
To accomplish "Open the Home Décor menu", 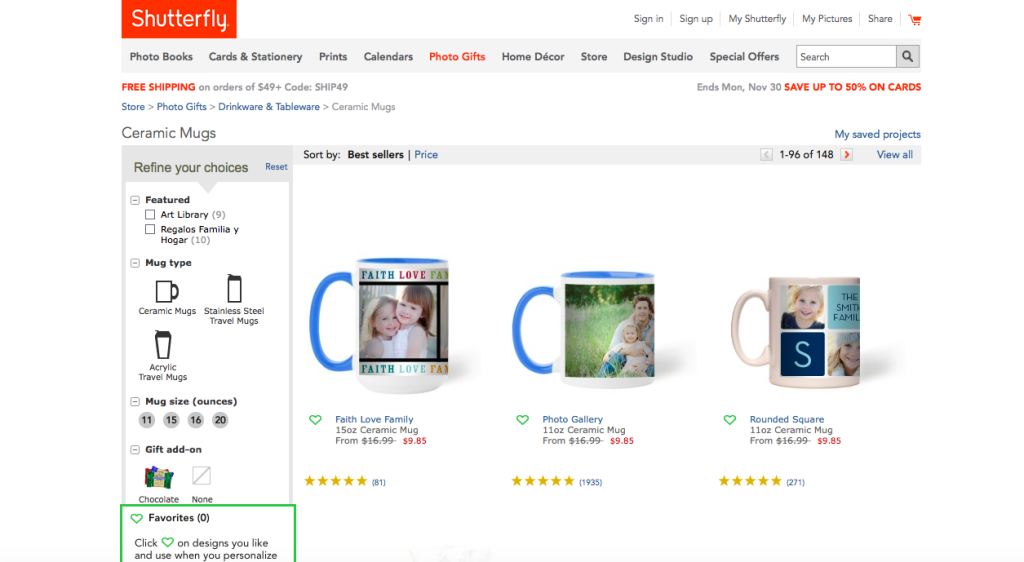I will (533, 57).
